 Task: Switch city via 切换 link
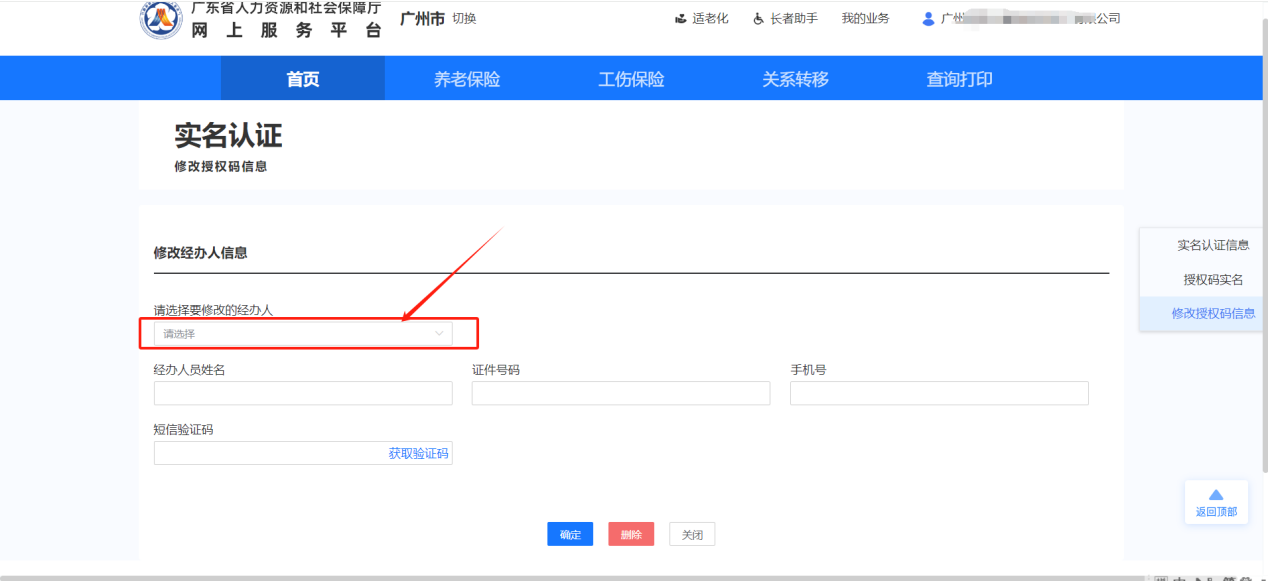464,19
